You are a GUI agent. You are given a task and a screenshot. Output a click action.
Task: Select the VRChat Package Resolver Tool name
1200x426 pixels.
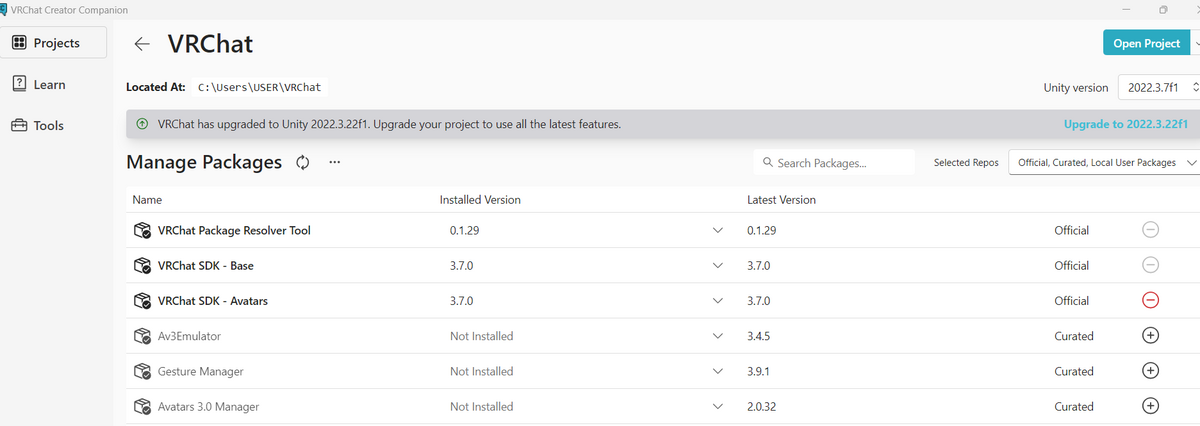(x=234, y=230)
